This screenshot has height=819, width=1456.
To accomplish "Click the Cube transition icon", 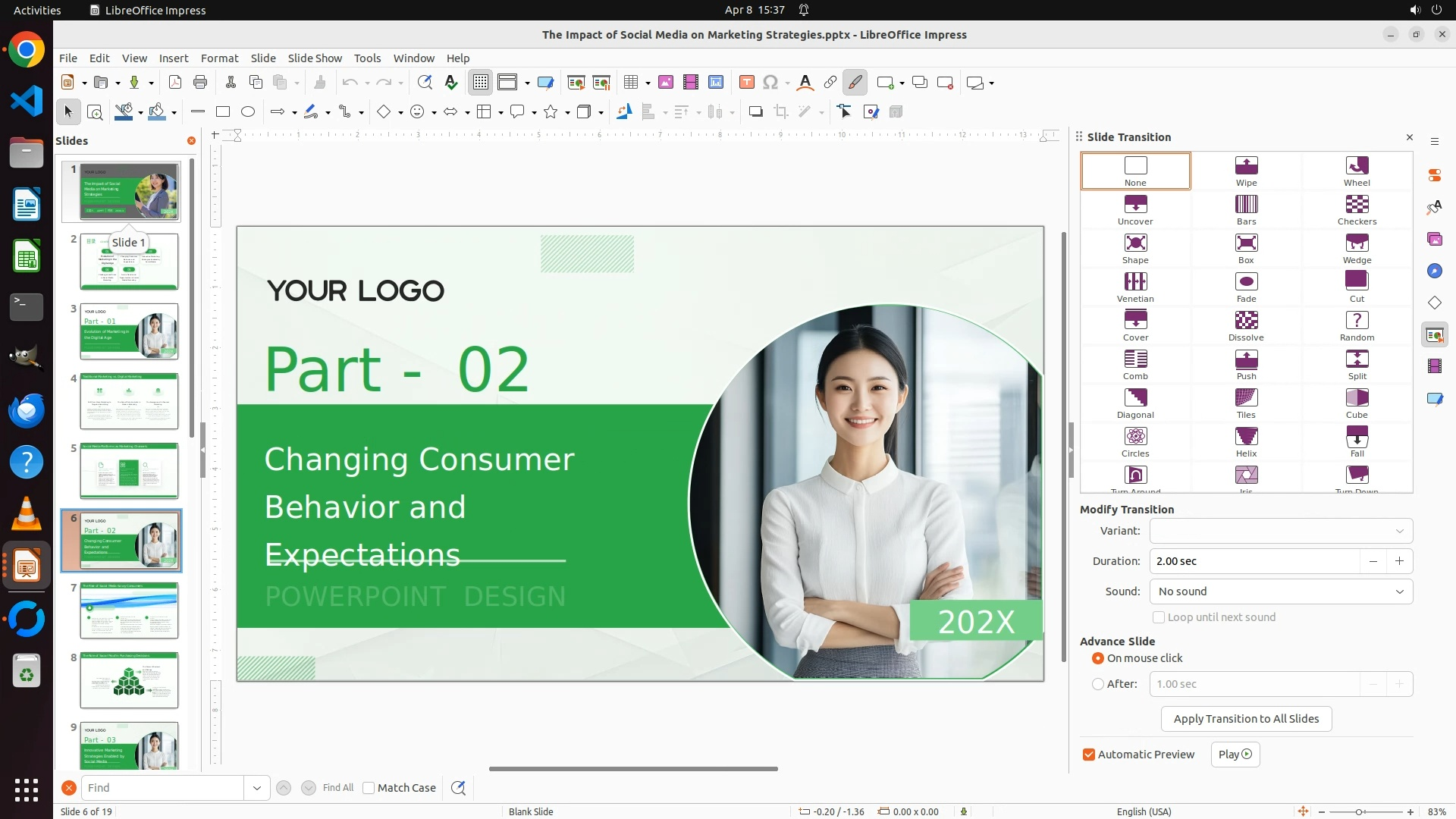I will [1357, 403].
